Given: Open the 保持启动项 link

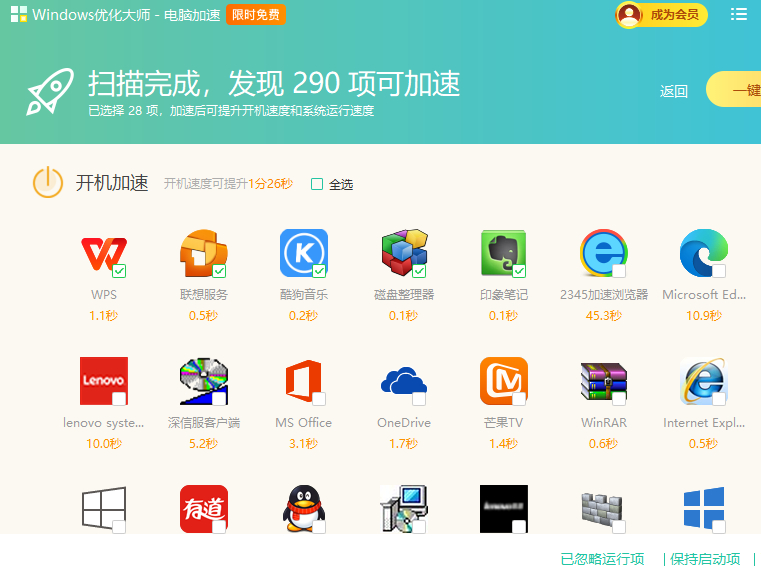Looking at the screenshot, I should pyautogui.click(x=705, y=559).
